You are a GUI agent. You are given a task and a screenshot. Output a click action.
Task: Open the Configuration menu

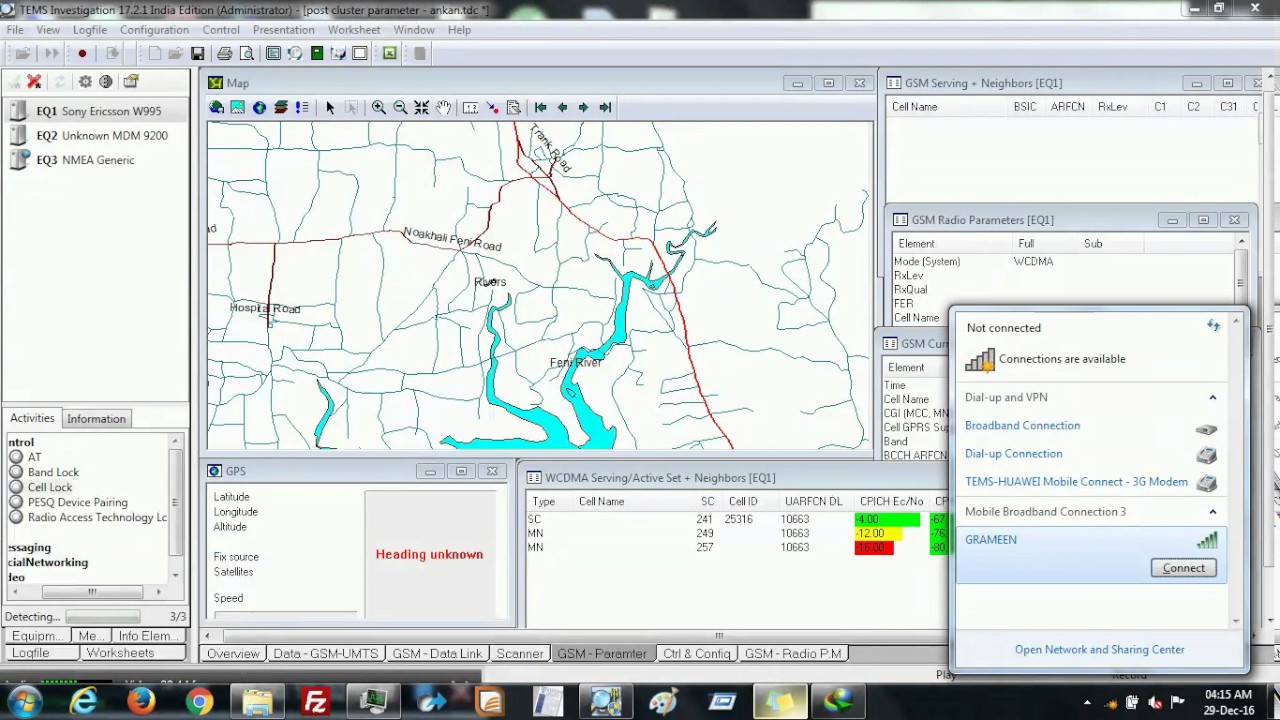click(x=154, y=30)
